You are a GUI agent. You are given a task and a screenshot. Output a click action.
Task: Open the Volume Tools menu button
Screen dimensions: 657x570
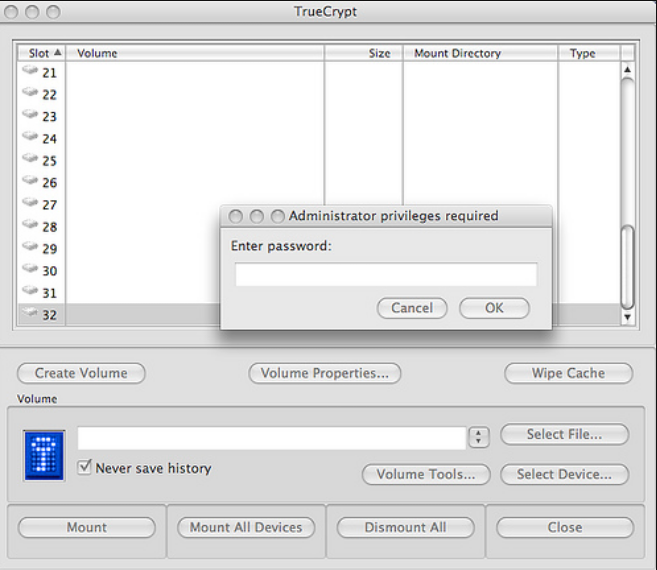click(x=426, y=474)
